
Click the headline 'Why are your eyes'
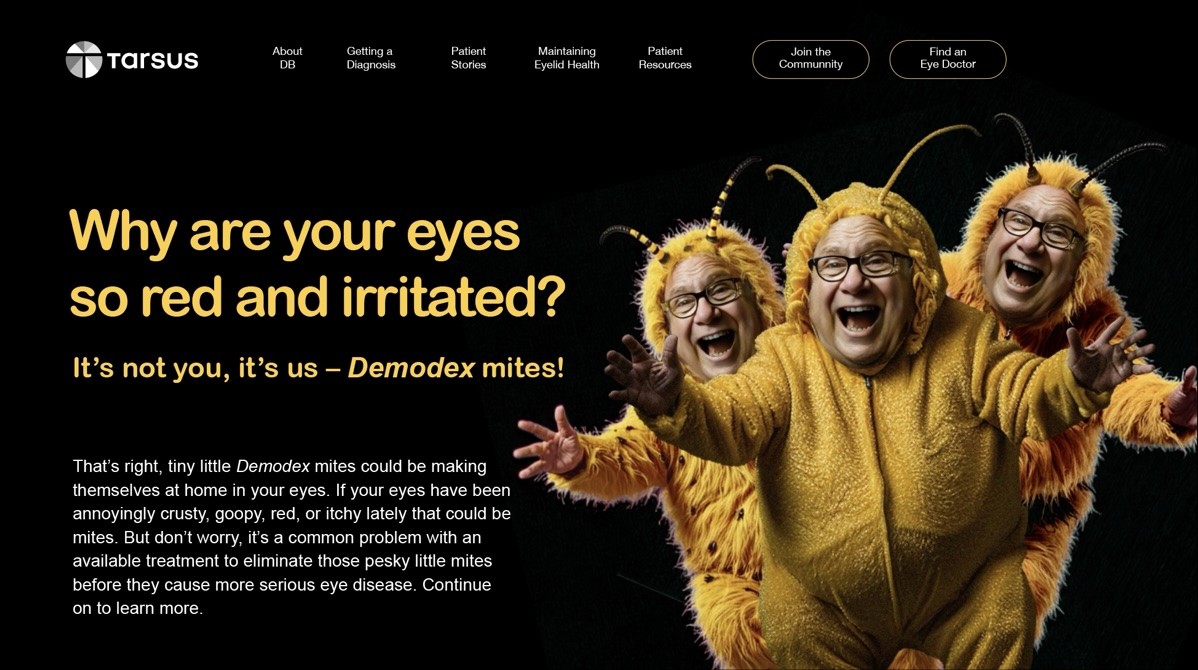point(295,231)
